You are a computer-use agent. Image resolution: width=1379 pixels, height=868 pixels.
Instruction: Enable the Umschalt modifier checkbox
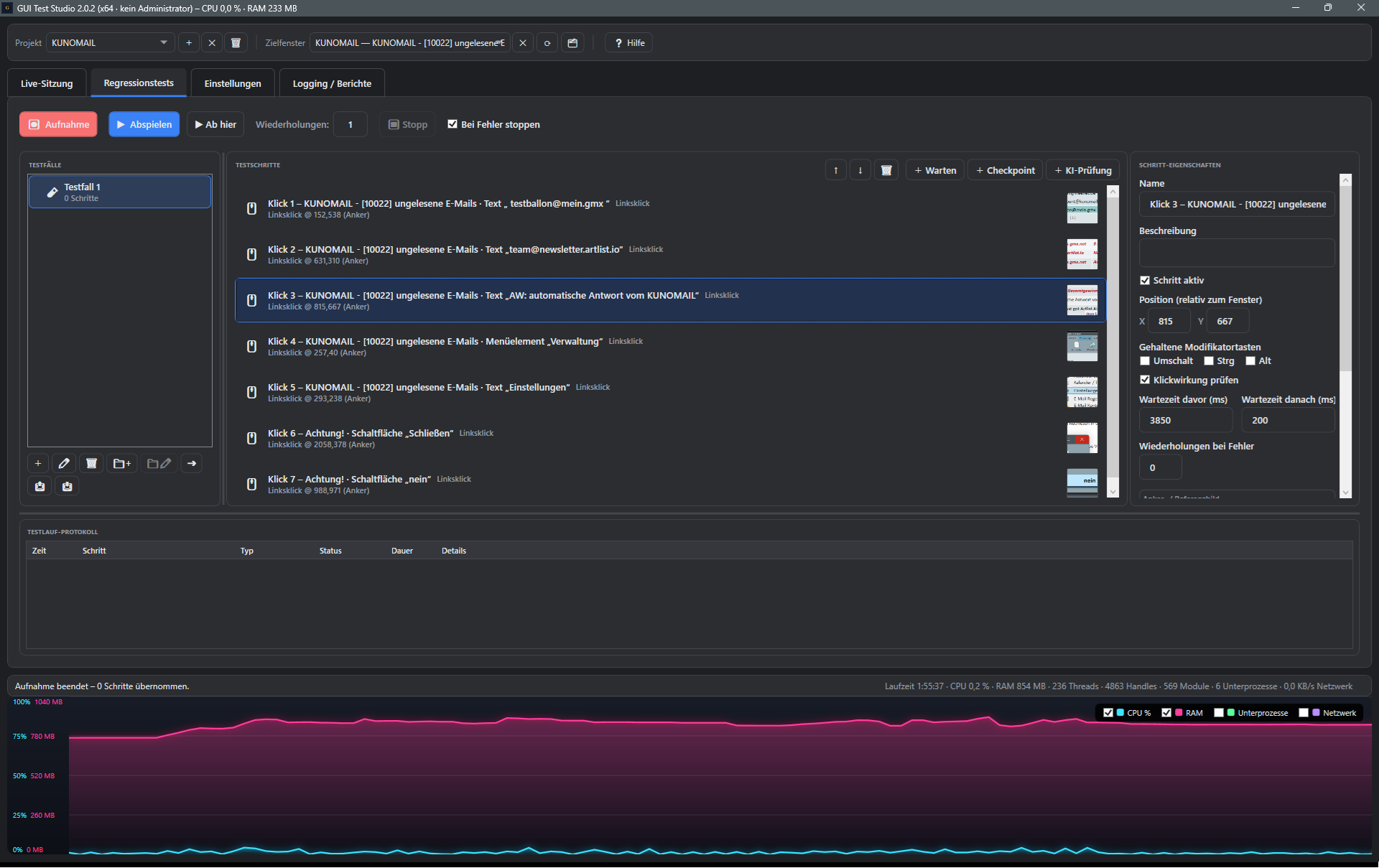(x=1145, y=360)
